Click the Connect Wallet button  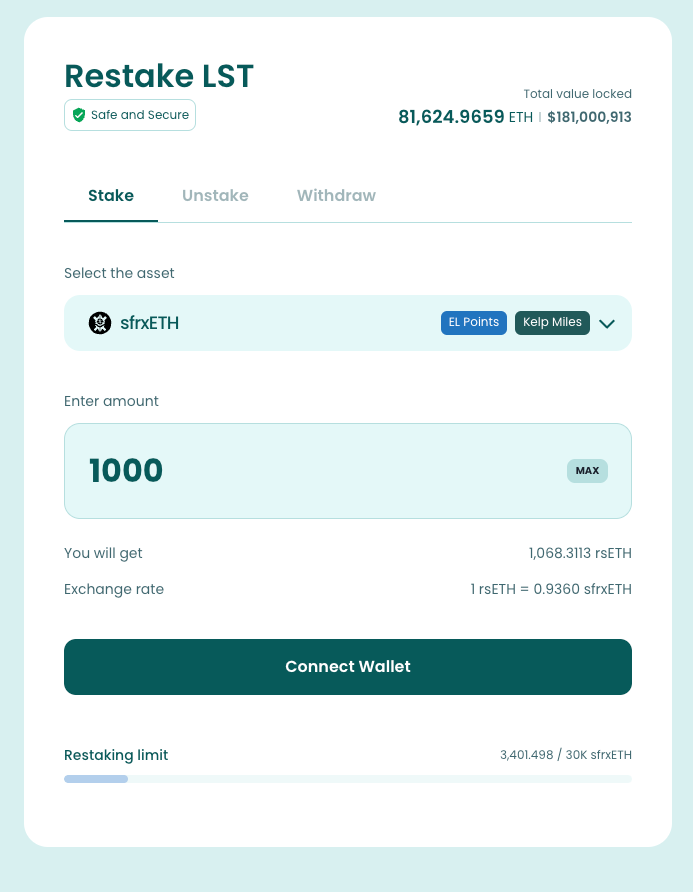point(348,667)
